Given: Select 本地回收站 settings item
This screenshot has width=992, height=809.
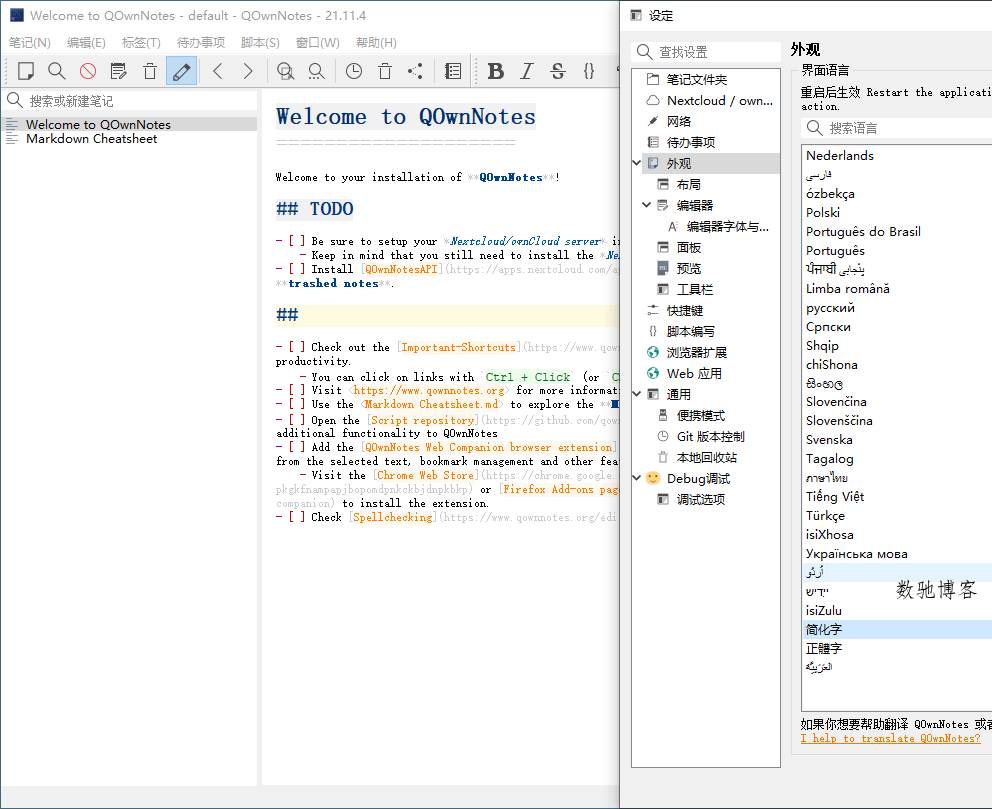Looking at the screenshot, I should pos(707,457).
